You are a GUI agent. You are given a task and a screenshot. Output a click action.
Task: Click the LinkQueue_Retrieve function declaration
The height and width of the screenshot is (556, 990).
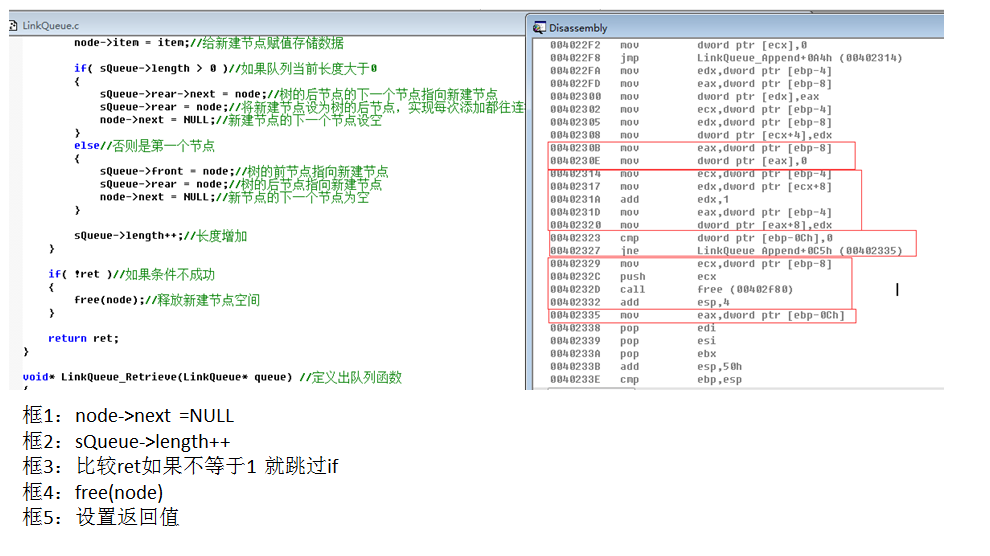pos(212,377)
